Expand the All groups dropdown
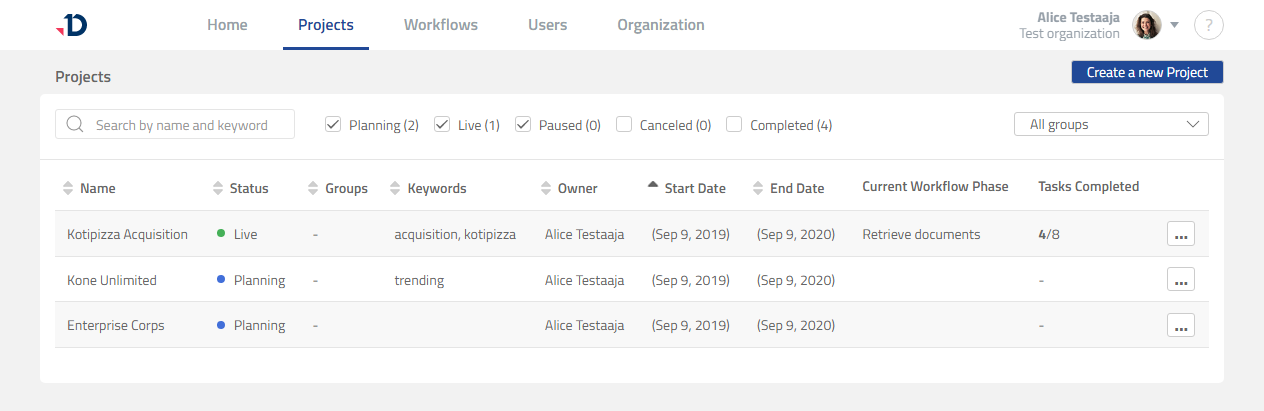Image resolution: width=1264 pixels, height=411 pixels. coord(1111,125)
